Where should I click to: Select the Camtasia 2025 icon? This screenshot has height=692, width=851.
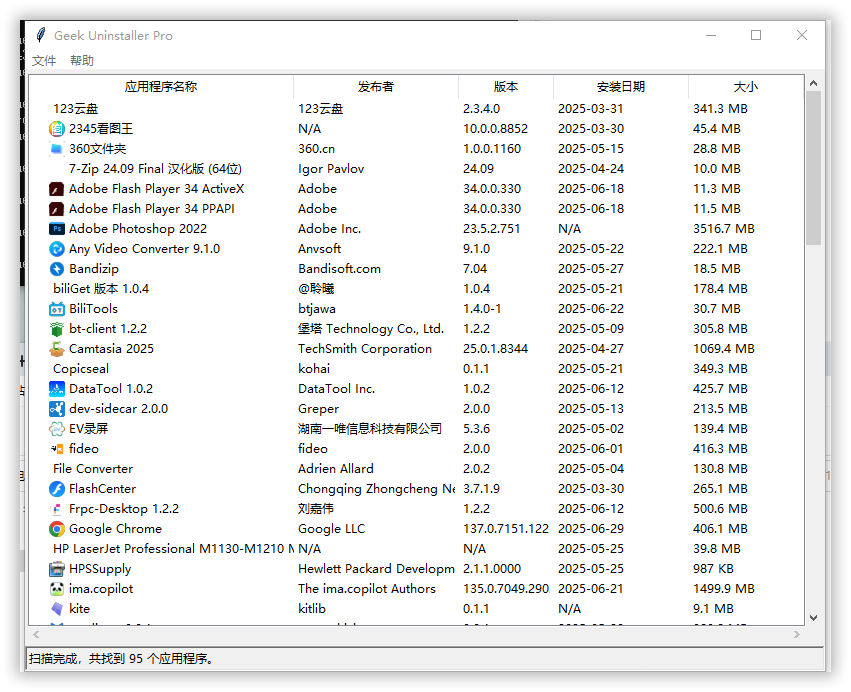pos(56,349)
